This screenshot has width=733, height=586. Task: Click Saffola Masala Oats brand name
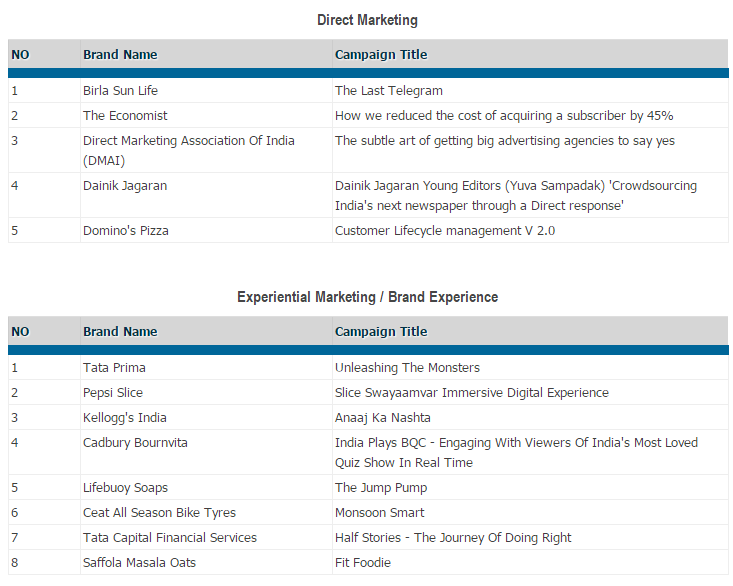tap(139, 563)
